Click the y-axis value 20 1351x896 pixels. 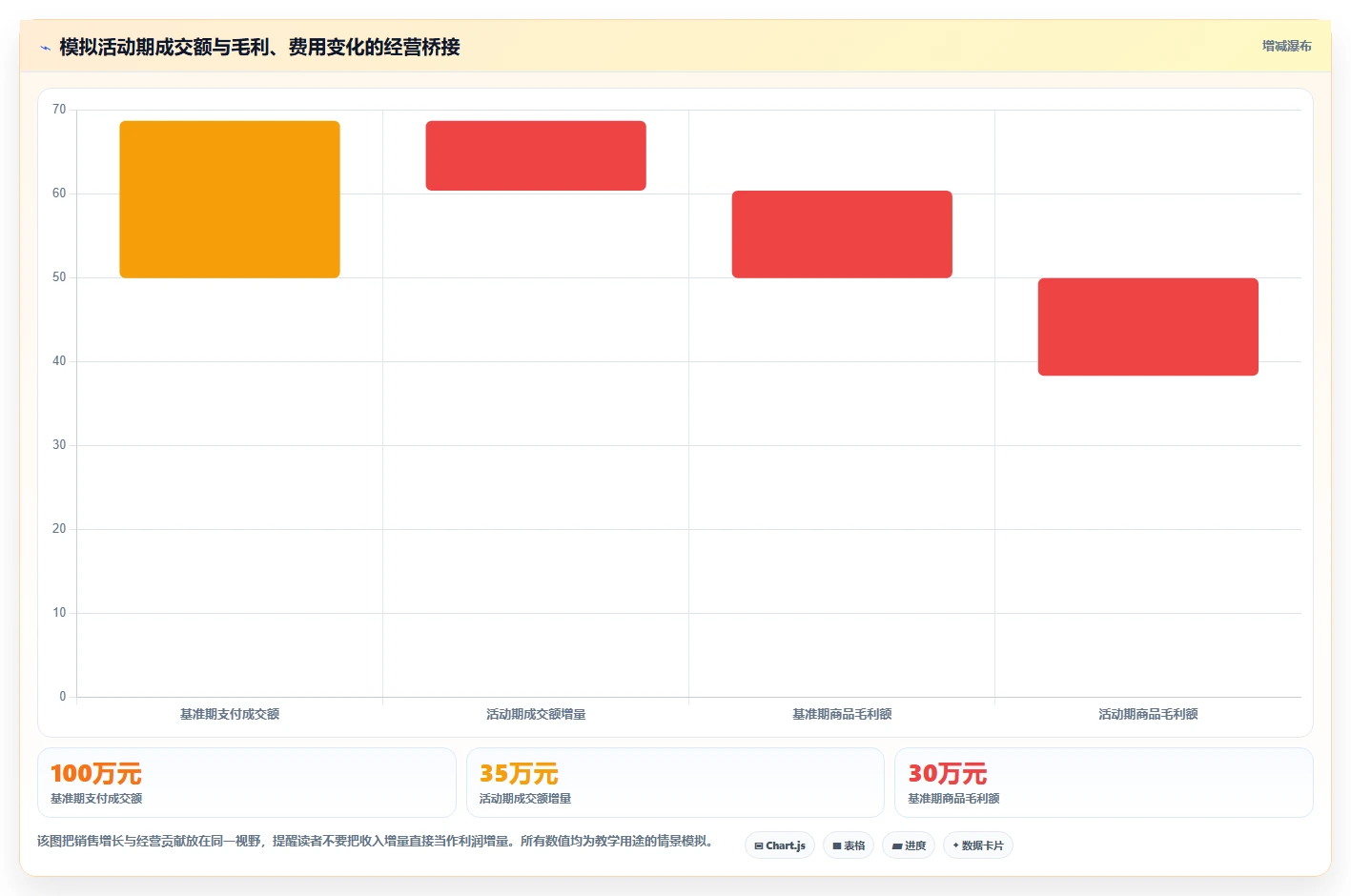(59, 529)
